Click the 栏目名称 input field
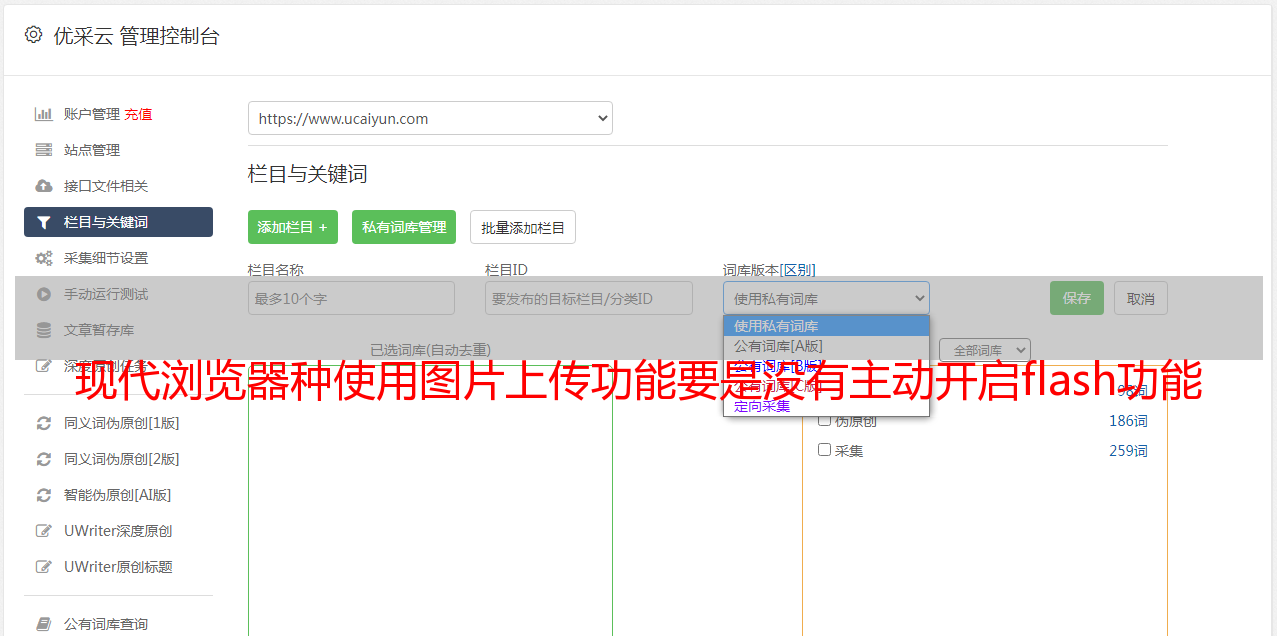The height and width of the screenshot is (636, 1277). pyautogui.click(x=351, y=298)
